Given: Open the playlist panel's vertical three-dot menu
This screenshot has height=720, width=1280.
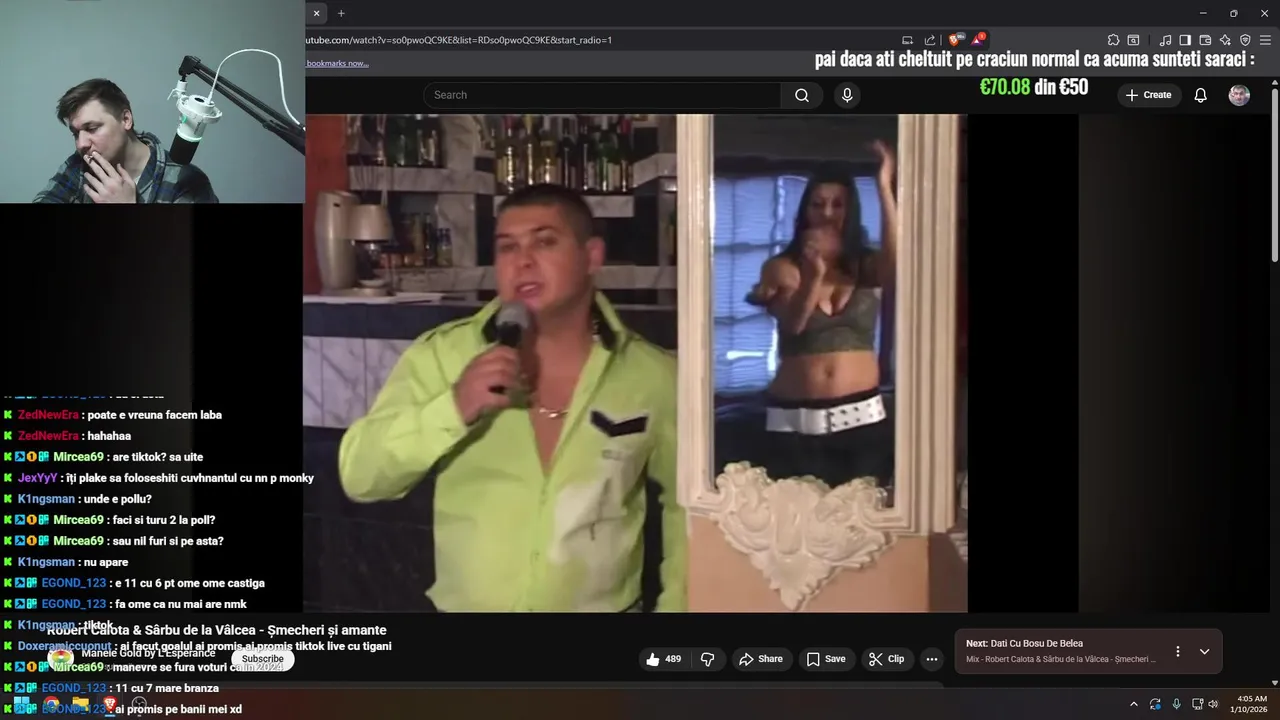Looking at the screenshot, I should pos(1177,651).
